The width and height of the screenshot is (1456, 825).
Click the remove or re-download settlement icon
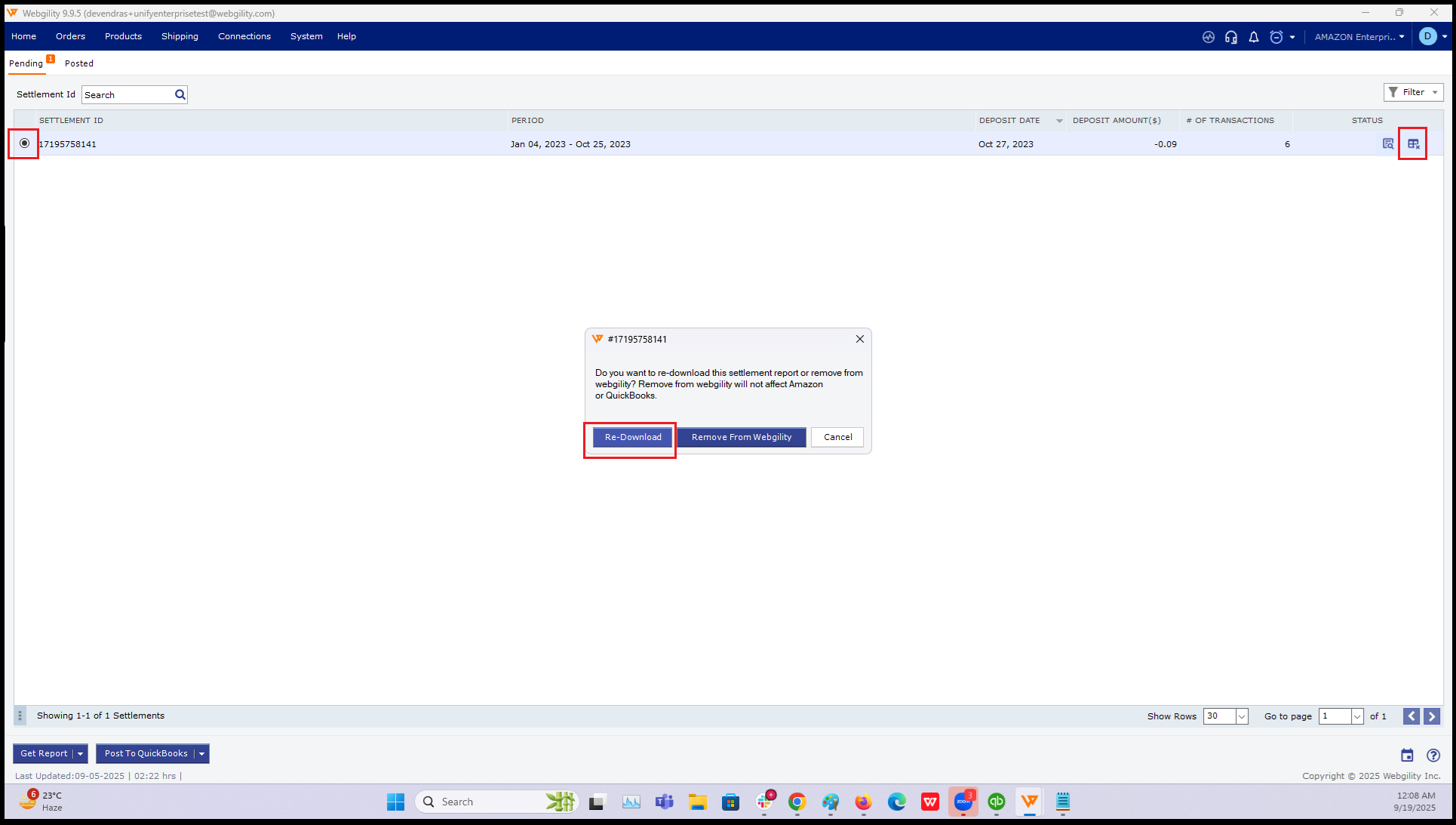[x=1413, y=143]
